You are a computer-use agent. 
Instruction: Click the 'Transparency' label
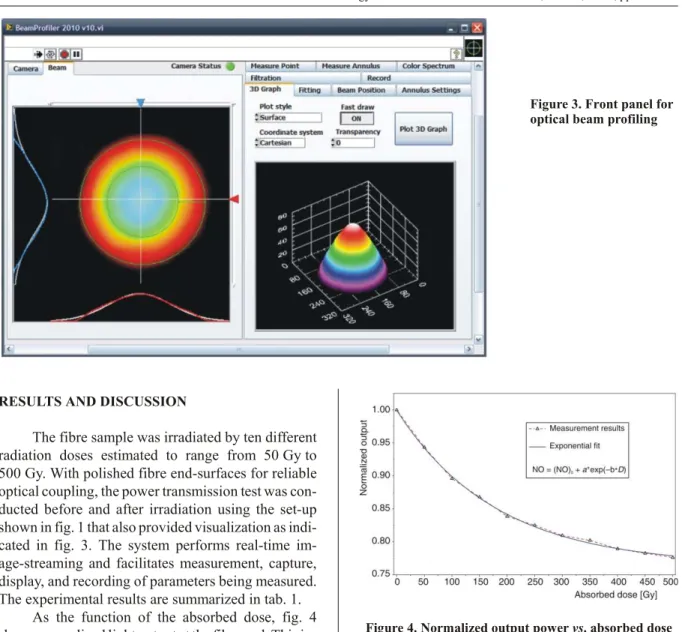pos(358,132)
